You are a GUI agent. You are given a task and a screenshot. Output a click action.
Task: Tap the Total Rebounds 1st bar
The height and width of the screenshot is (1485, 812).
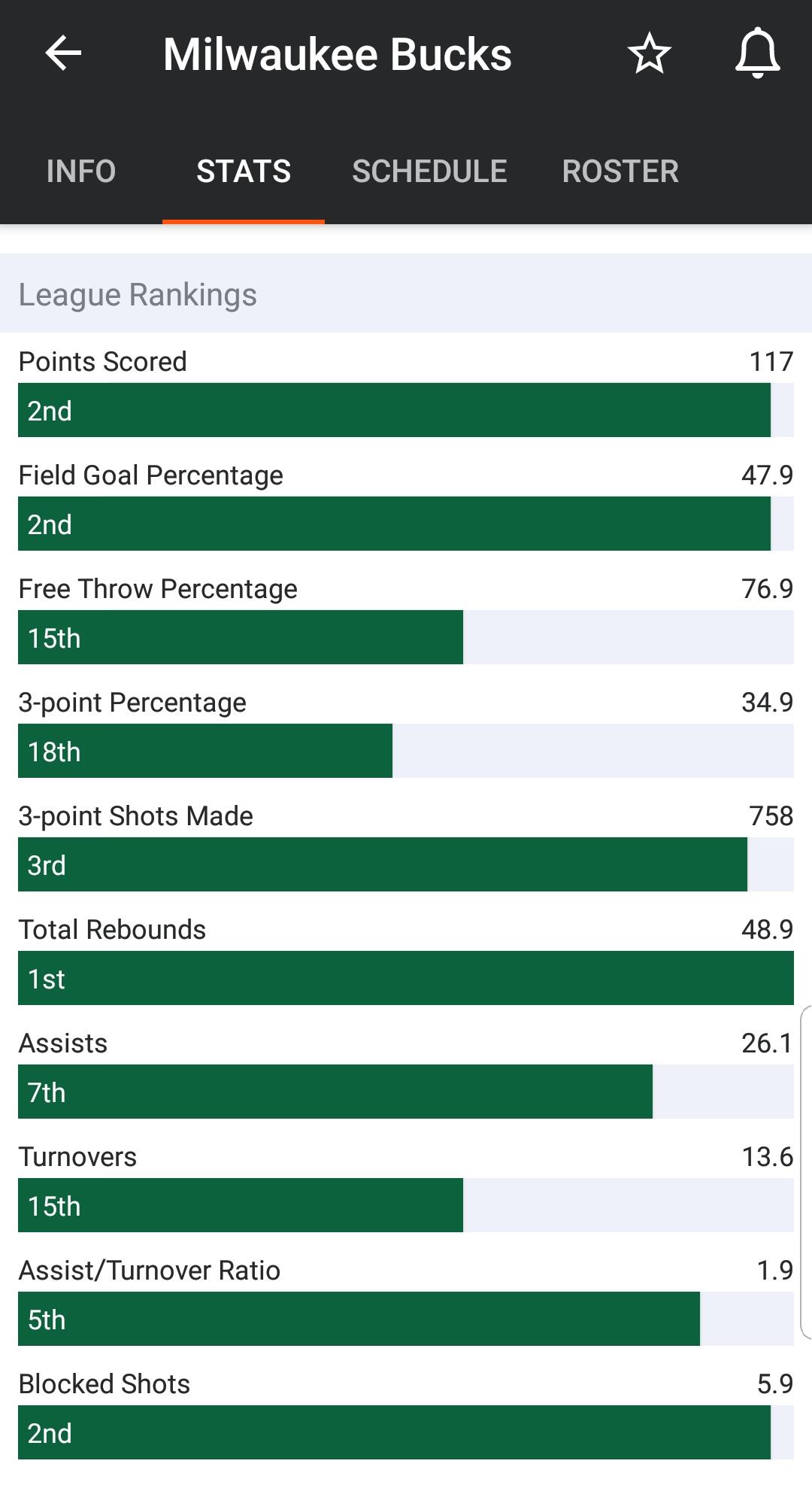tap(406, 978)
